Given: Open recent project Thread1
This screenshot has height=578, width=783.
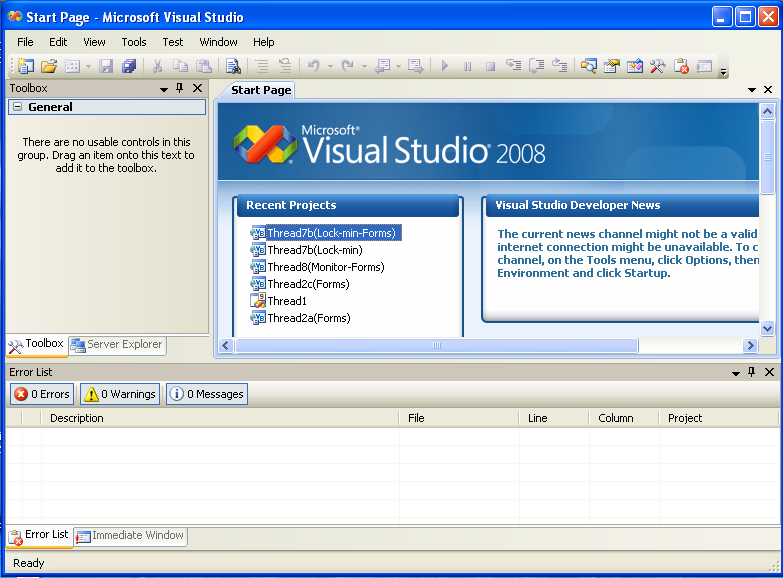Looking at the screenshot, I should [287, 301].
